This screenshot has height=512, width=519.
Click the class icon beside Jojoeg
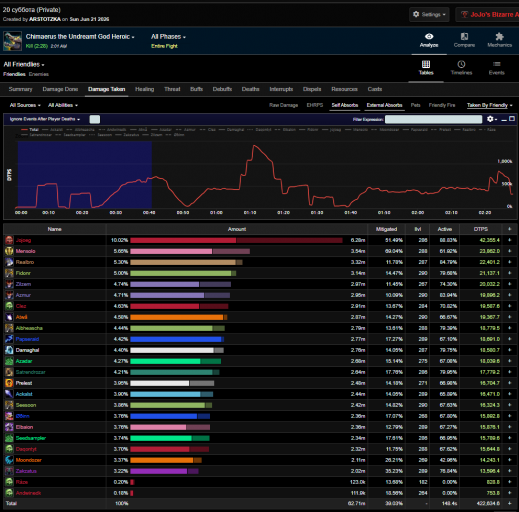(x=9, y=240)
